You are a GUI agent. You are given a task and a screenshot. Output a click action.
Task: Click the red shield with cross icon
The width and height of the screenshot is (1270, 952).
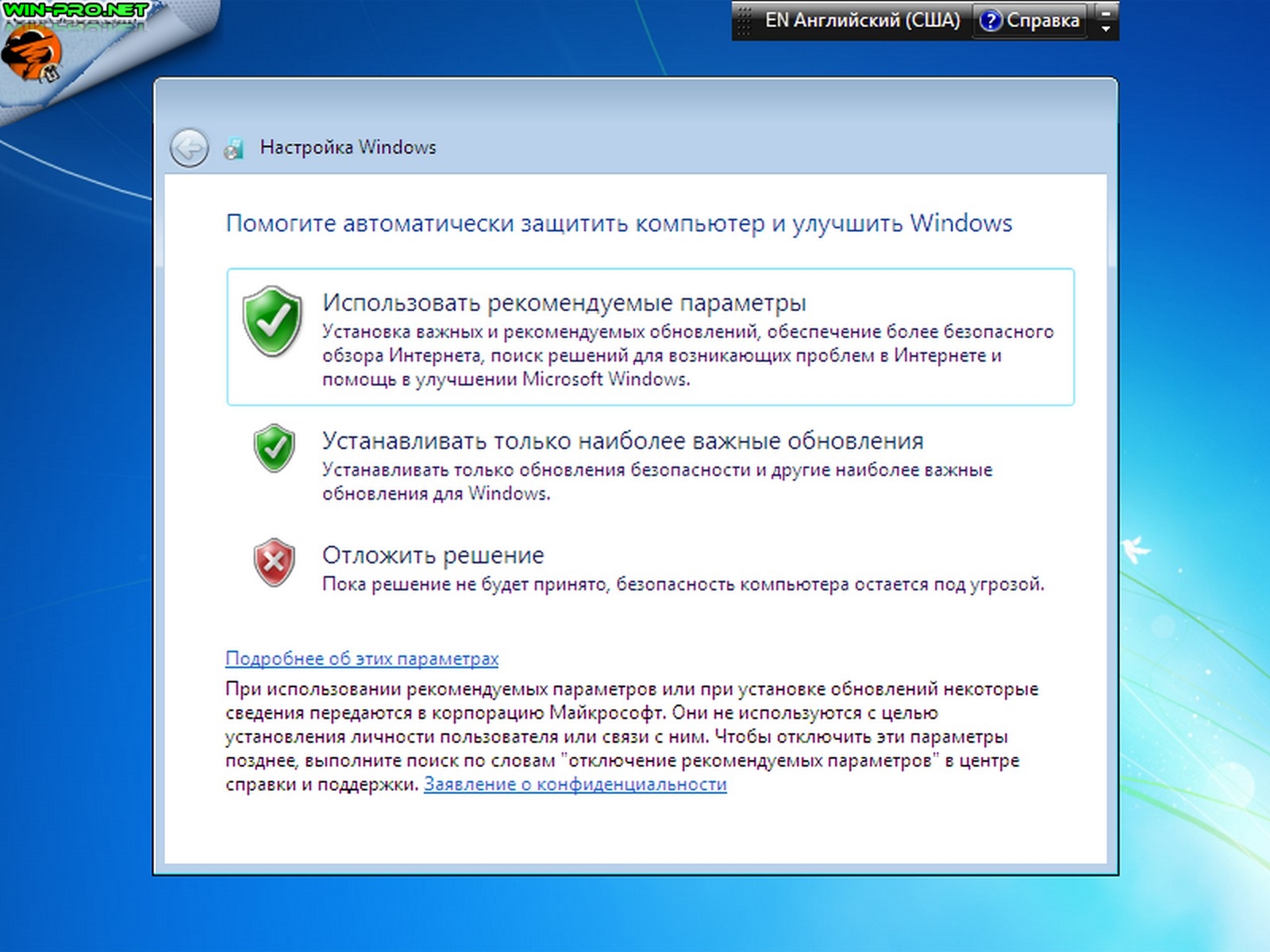(x=274, y=562)
